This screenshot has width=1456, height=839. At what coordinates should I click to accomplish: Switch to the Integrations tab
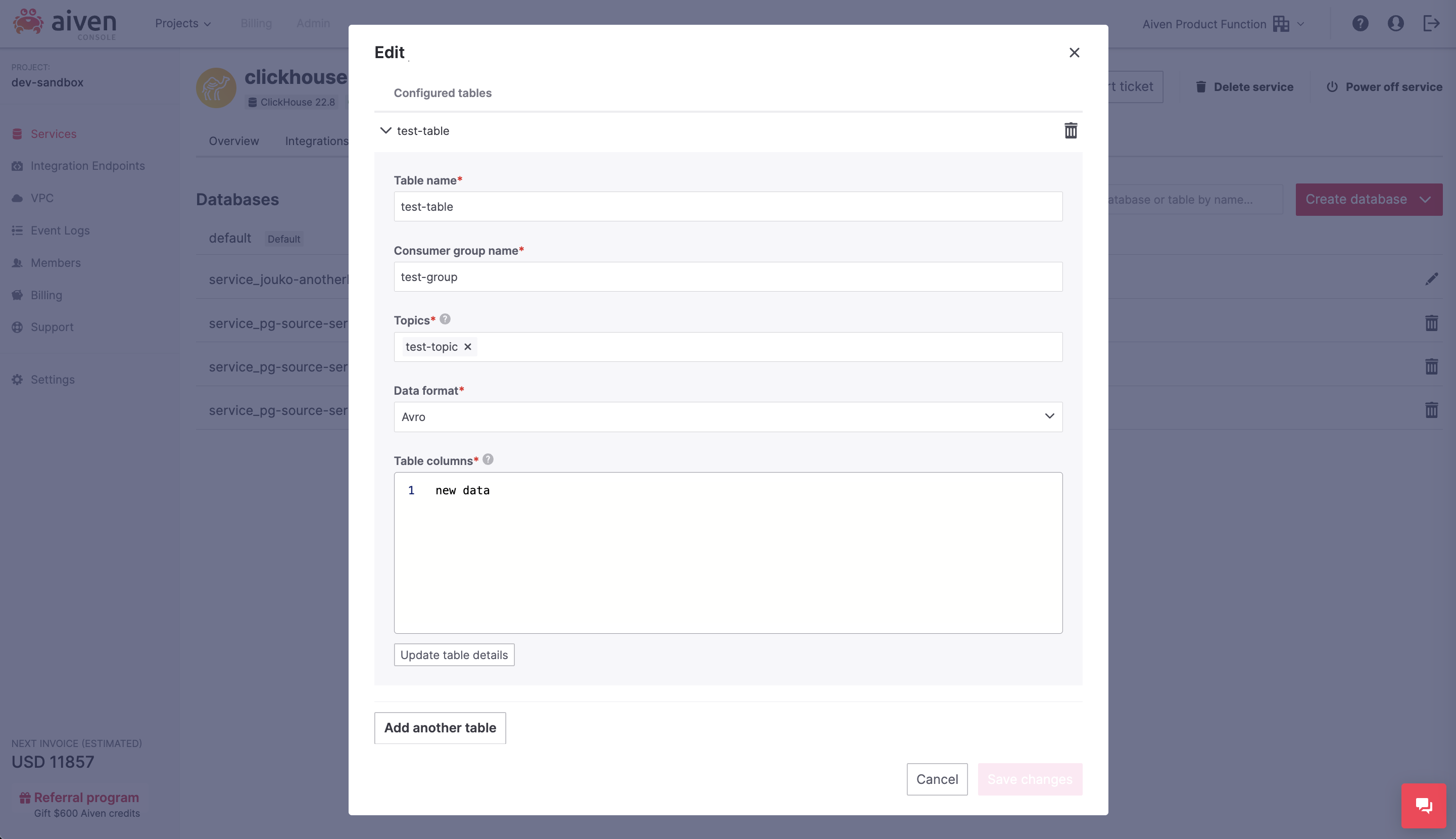(316, 141)
